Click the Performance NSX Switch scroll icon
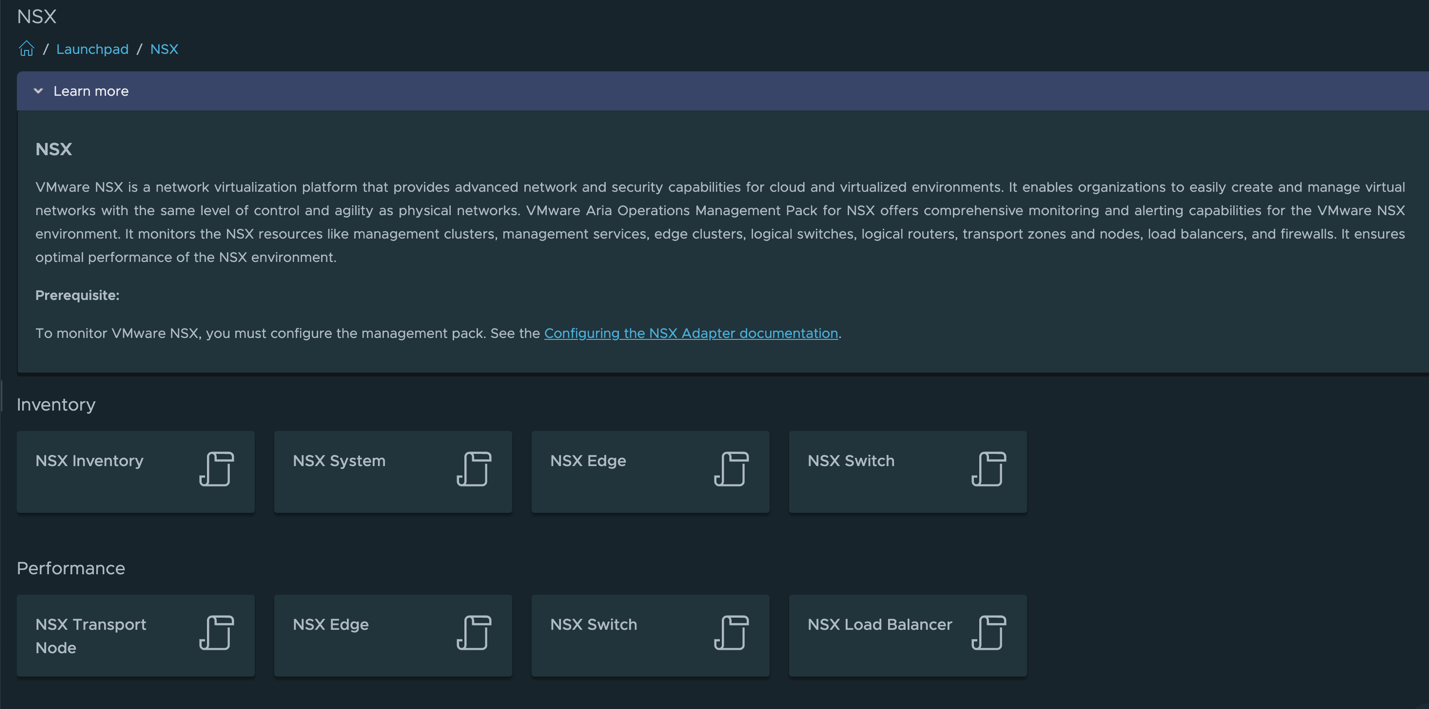1429x709 pixels. 731,633
